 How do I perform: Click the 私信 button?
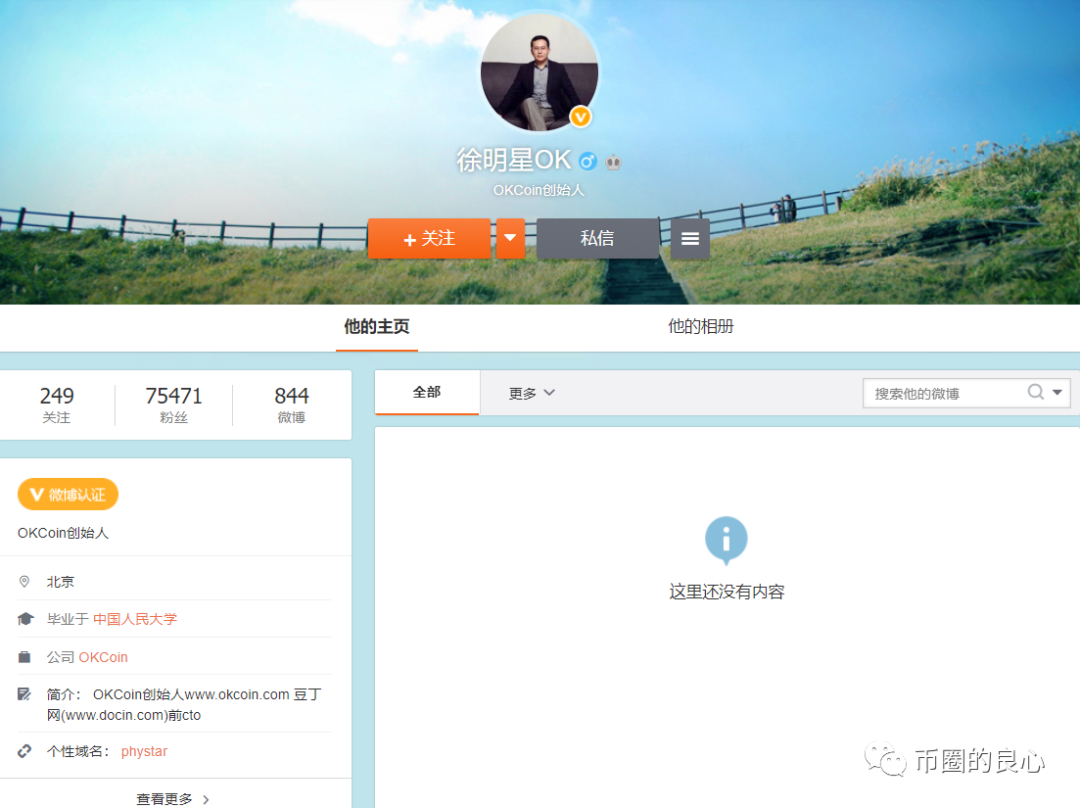coord(598,238)
